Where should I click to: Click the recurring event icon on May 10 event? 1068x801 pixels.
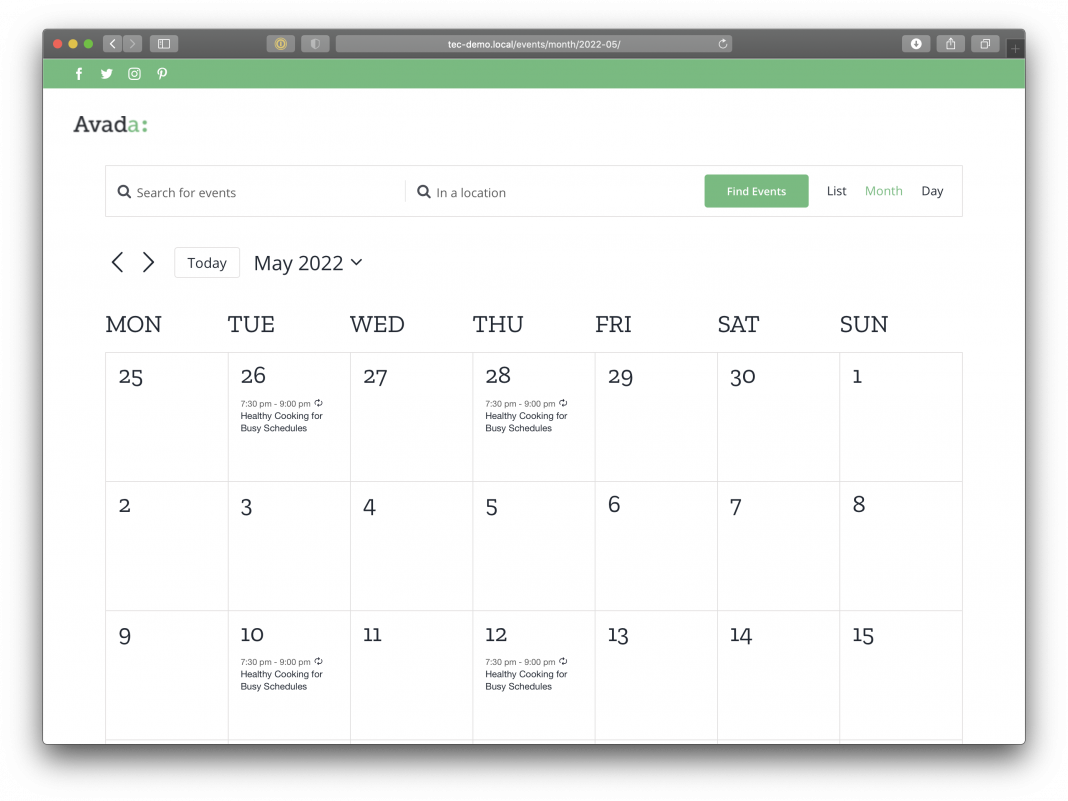(x=318, y=660)
